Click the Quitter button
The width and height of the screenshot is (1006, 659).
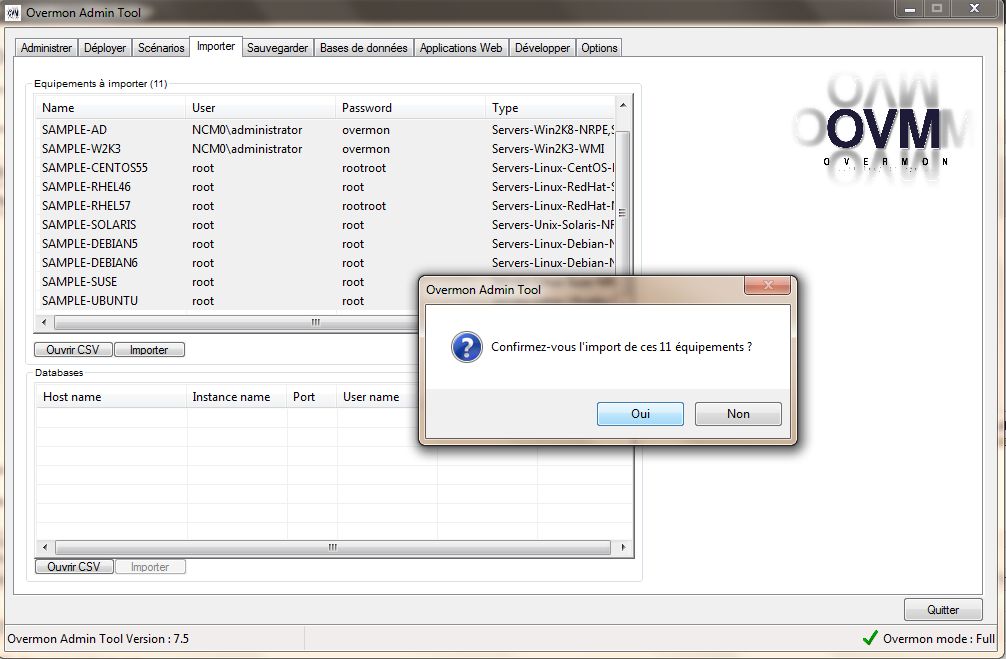943,610
